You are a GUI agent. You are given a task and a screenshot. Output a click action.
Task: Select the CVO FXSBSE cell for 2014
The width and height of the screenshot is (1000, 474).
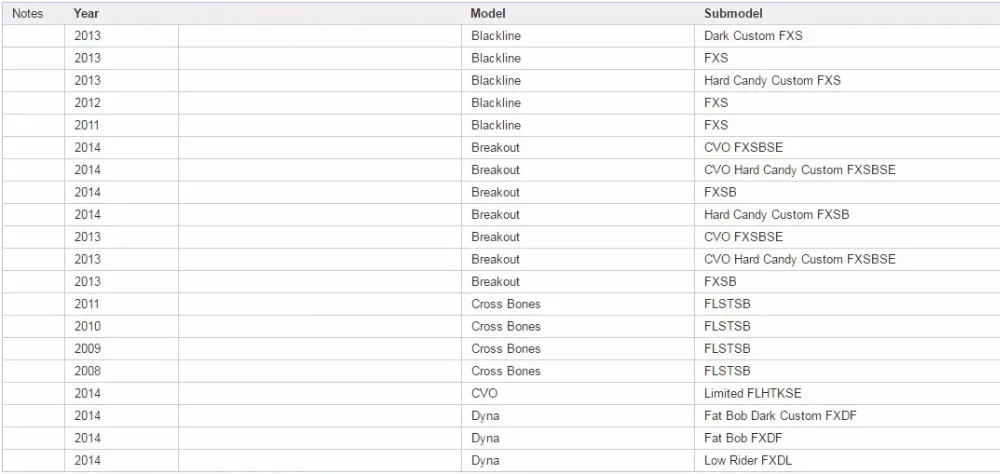pyautogui.click(x=847, y=148)
